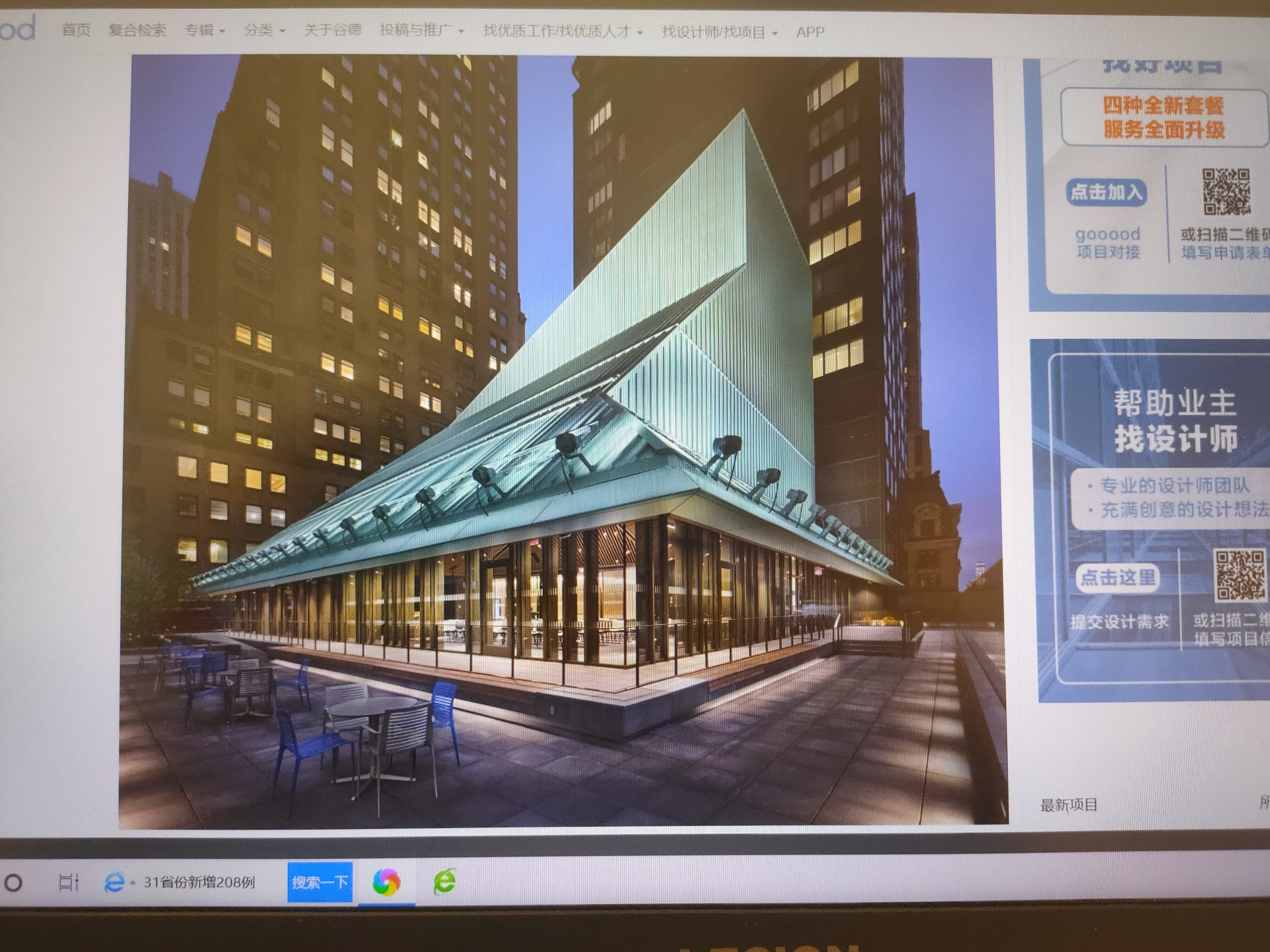This screenshot has width=1270, height=952.
Task: Open 关于谷德 navigation link
Action: (x=332, y=30)
